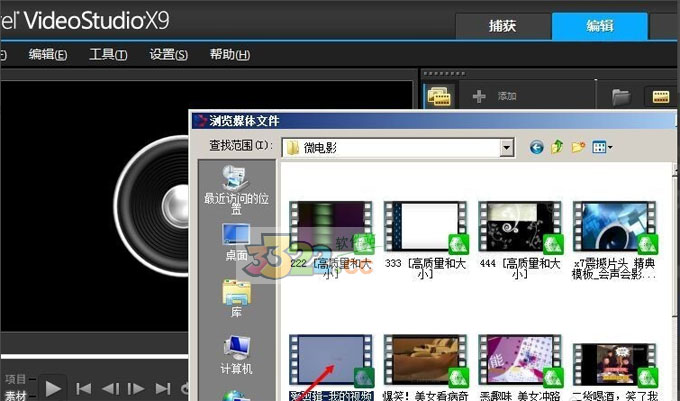Image resolution: width=680 pixels, height=401 pixels.
Task: Select 素材 (clip) playback mode
Action: coord(15,395)
